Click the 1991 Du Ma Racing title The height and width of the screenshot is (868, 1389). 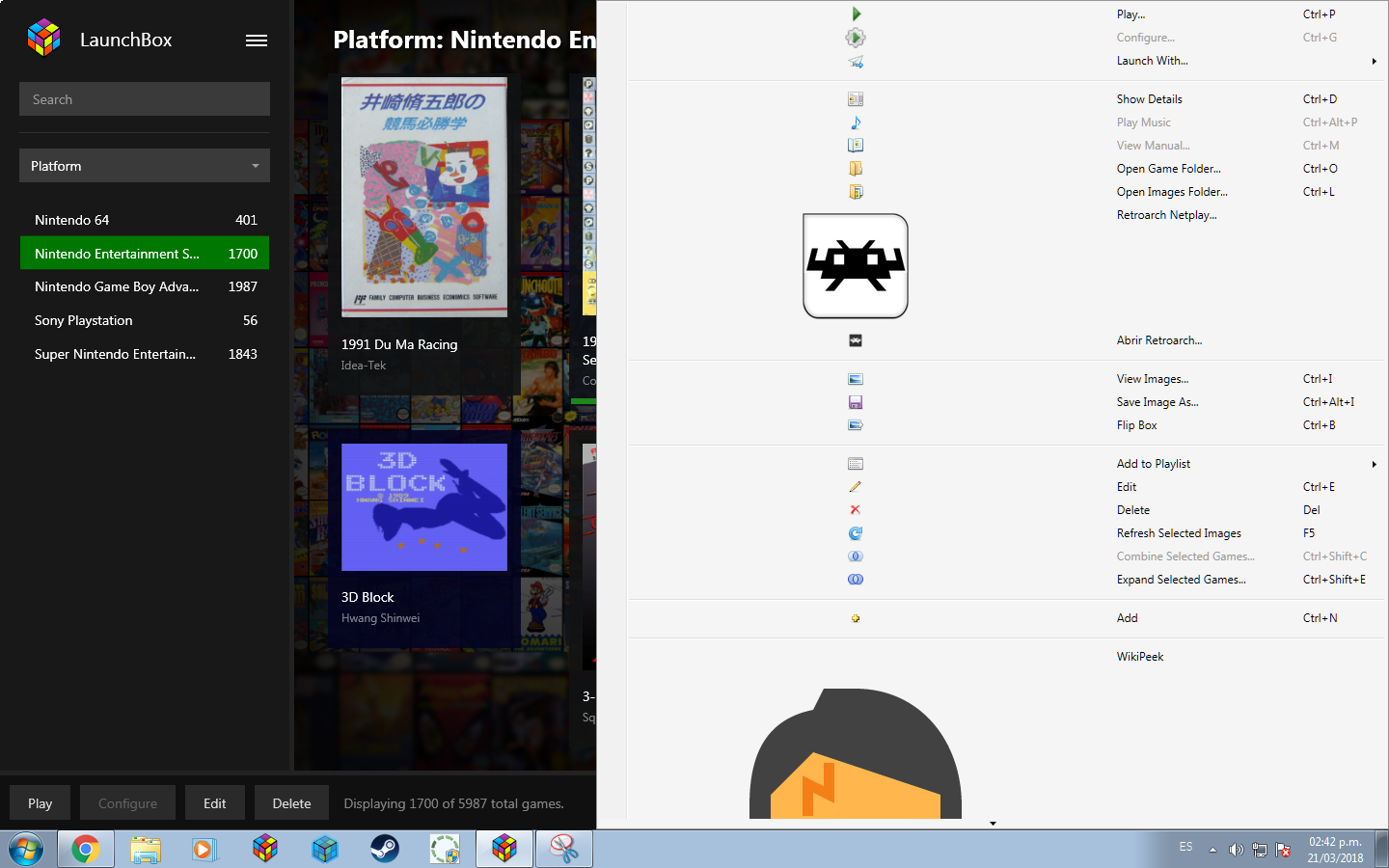(x=399, y=344)
